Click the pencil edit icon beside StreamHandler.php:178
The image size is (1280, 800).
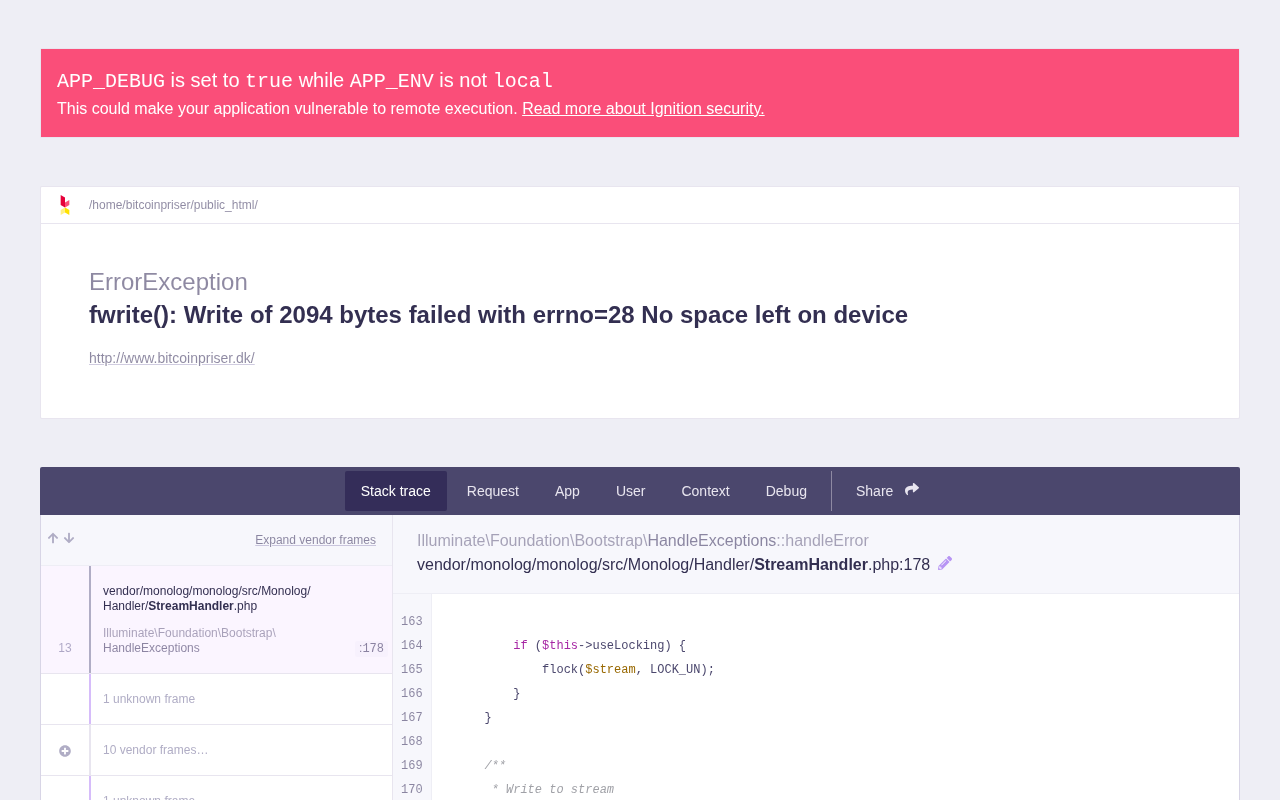[945, 563]
